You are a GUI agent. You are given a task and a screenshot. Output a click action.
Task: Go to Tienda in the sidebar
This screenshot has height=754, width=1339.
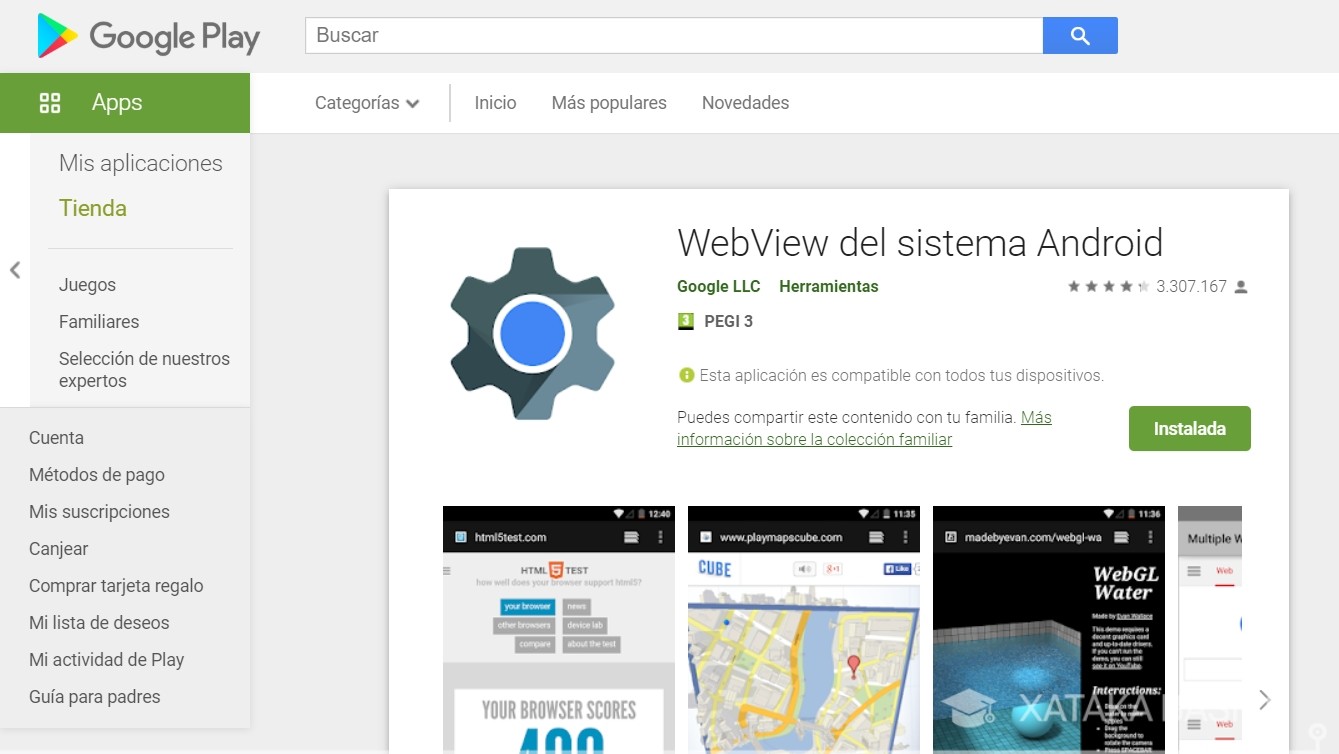pos(92,208)
